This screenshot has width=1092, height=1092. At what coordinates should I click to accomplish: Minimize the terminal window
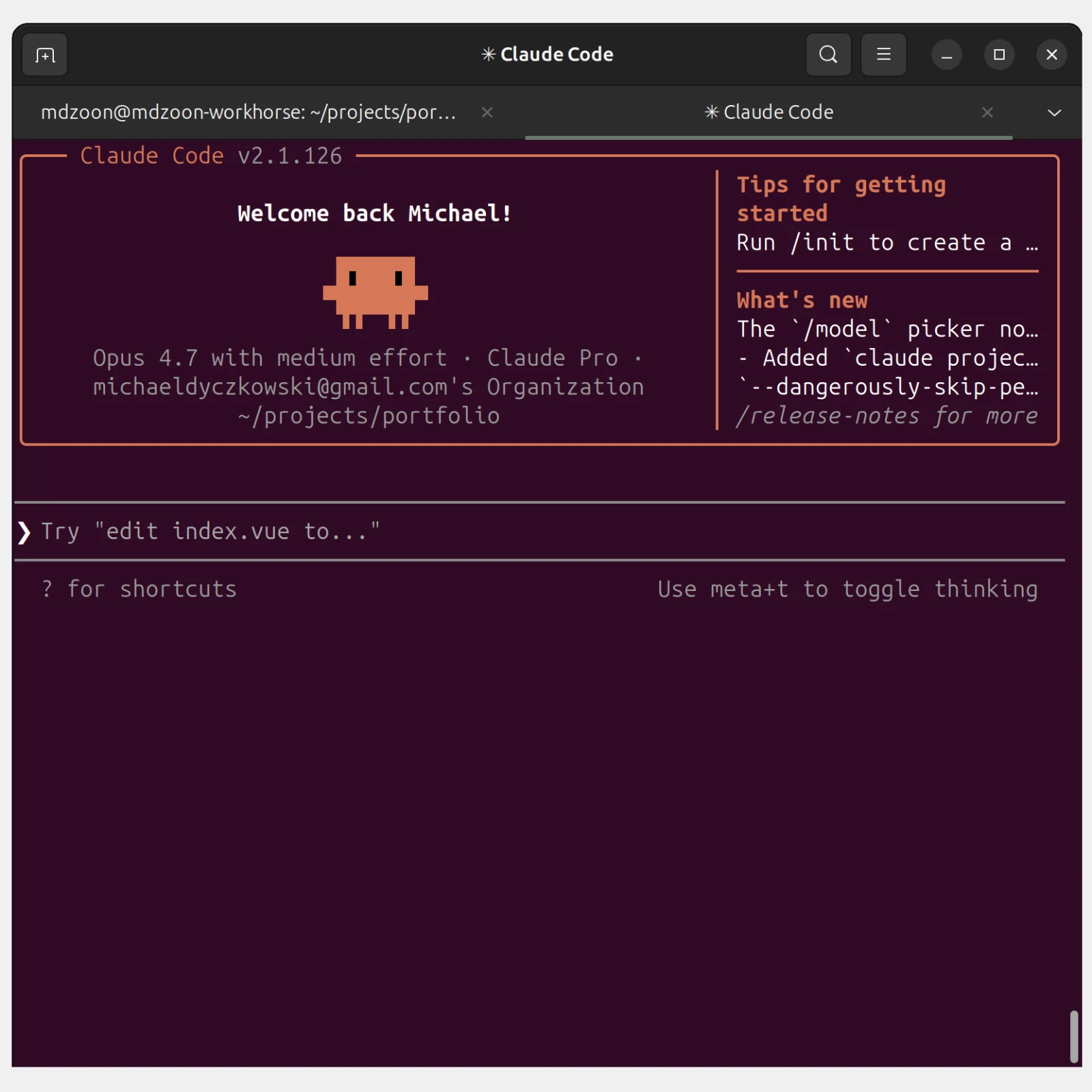(x=947, y=55)
